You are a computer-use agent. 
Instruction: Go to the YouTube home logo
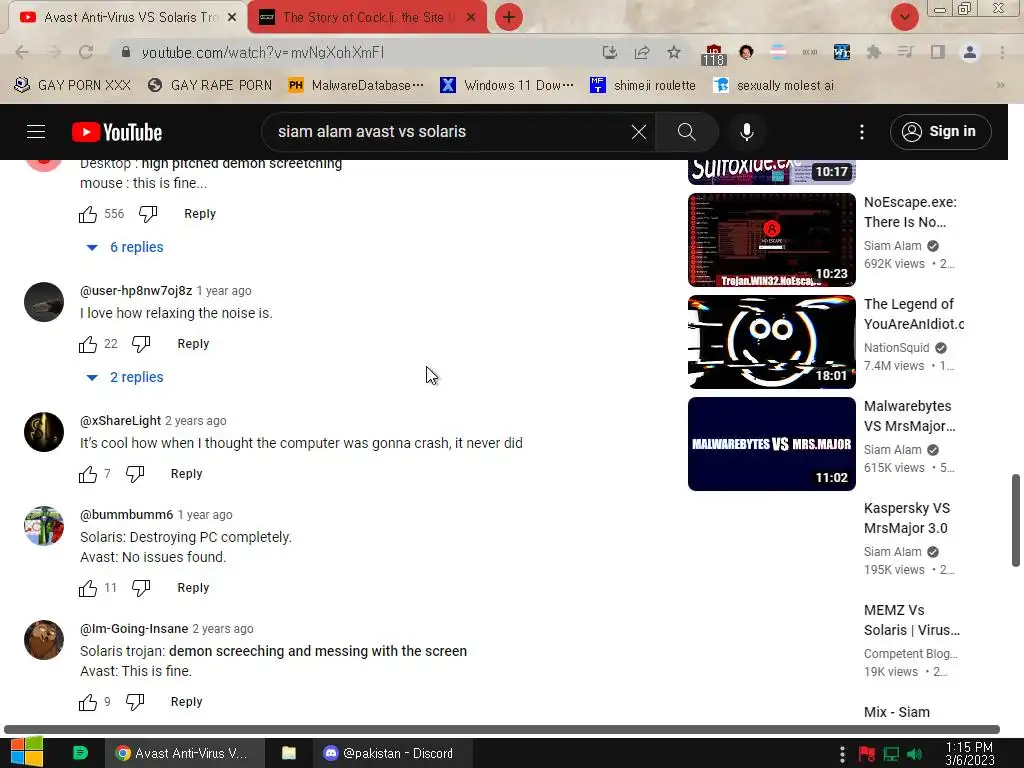[117, 132]
